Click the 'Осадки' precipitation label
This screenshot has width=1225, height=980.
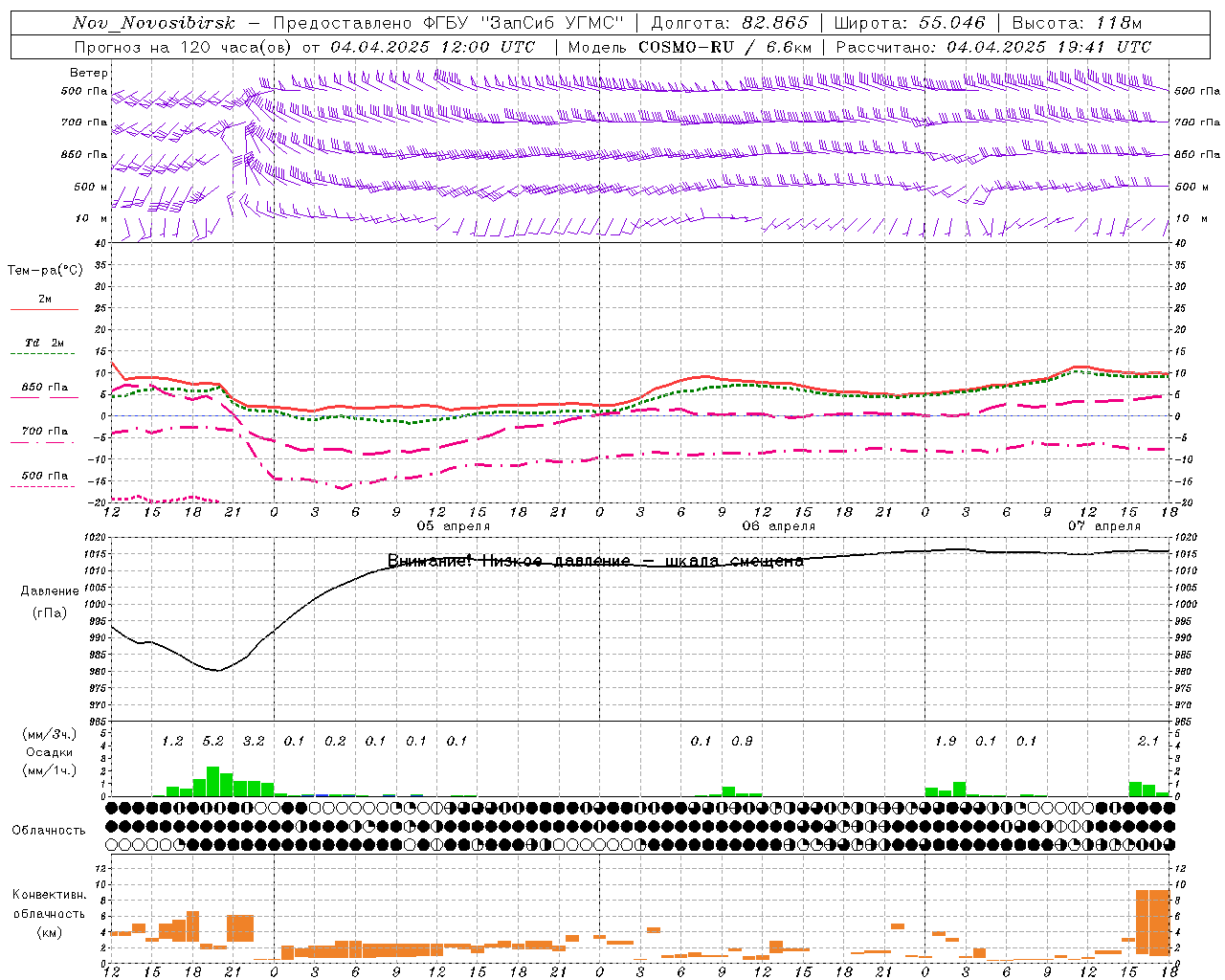[x=50, y=752]
